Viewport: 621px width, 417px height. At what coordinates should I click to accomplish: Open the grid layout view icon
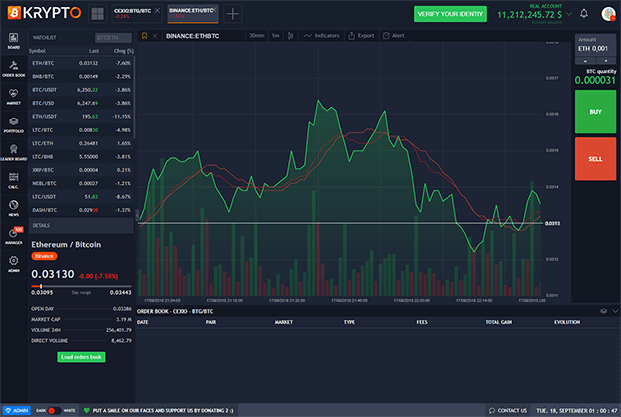tap(97, 14)
